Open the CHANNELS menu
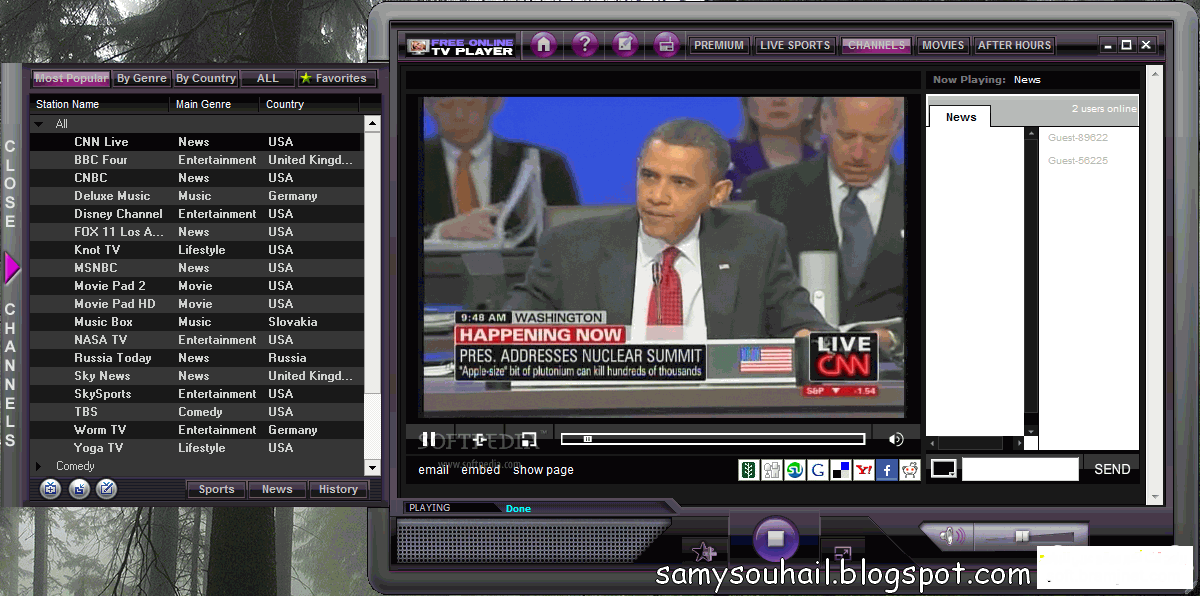 point(876,45)
